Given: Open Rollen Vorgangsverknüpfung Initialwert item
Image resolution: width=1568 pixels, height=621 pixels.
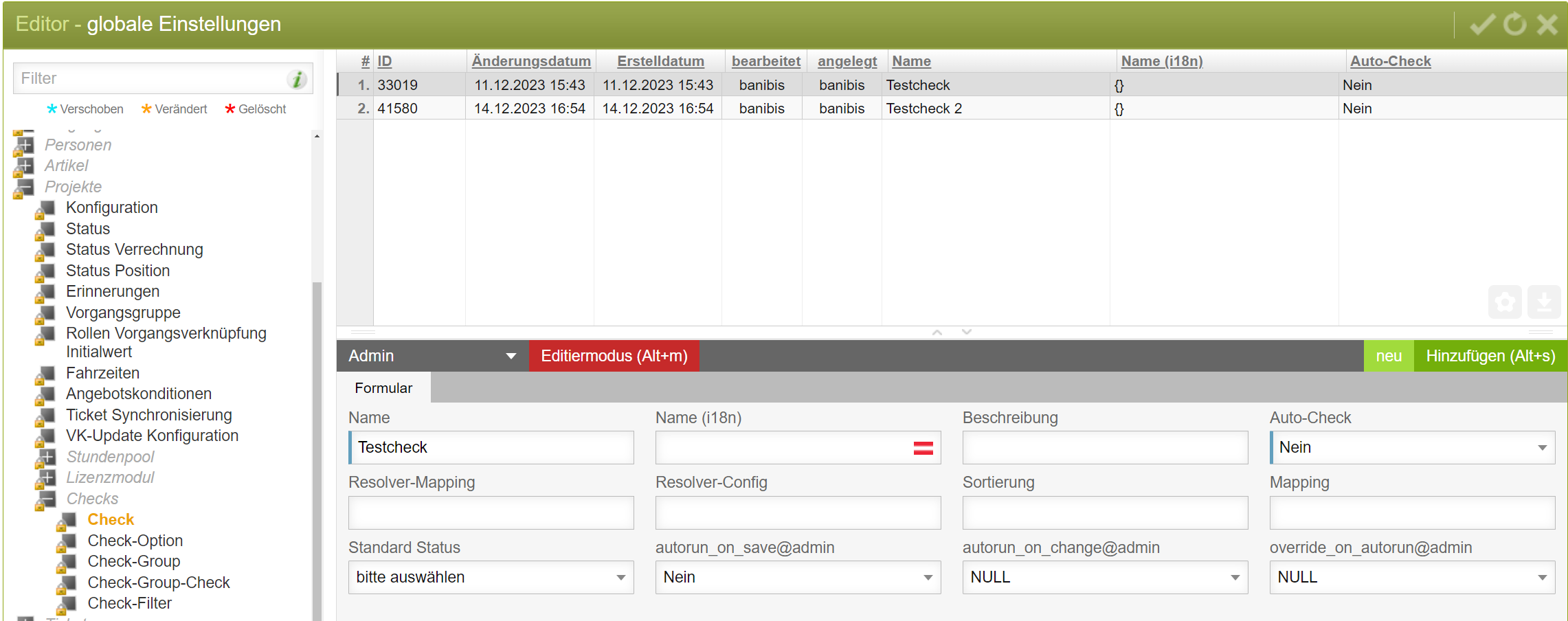Looking at the screenshot, I should coord(166,342).
